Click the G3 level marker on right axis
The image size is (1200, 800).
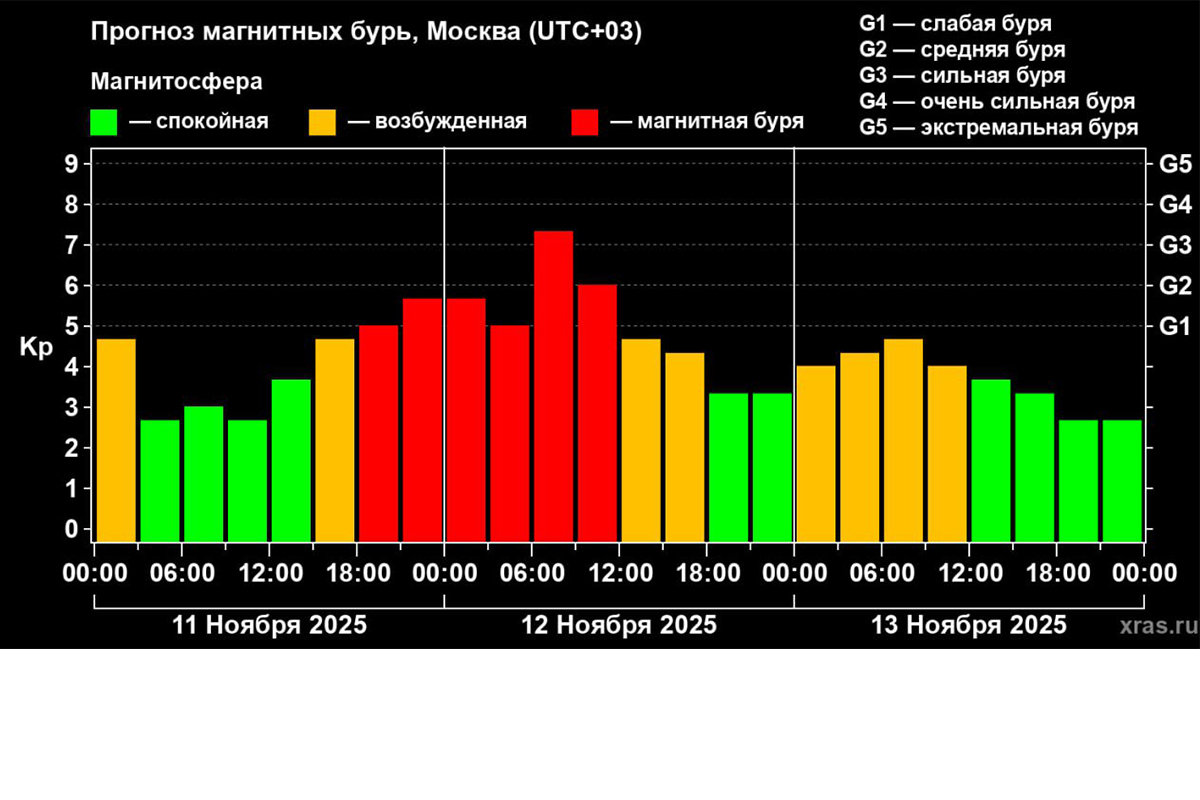click(1177, 245)
